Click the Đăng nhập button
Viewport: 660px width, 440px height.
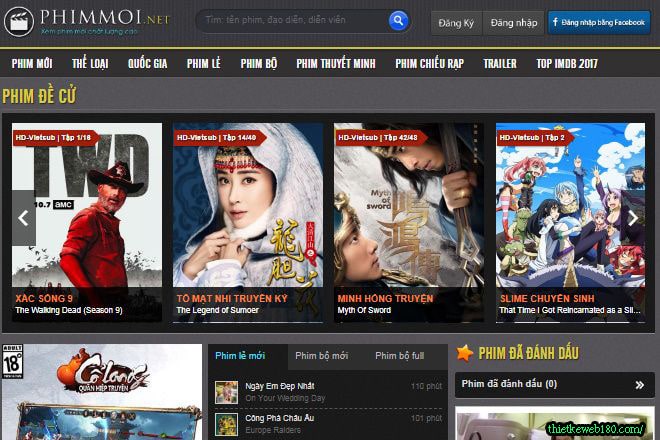tap(514, 23)
